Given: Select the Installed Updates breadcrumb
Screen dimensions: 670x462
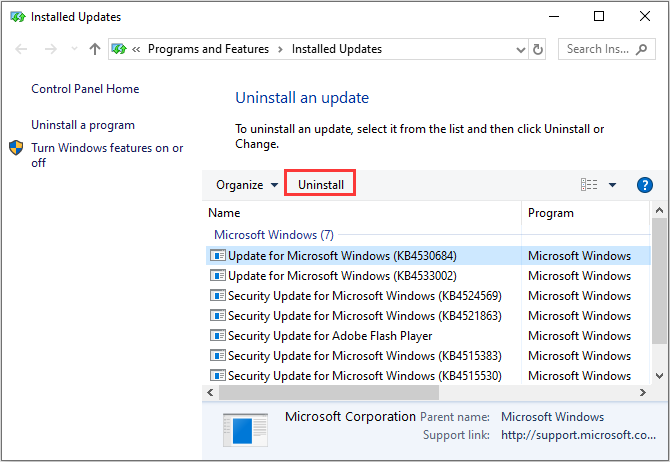Looking at the screenshot, I should pyautogui.click(x=337, y=49).
